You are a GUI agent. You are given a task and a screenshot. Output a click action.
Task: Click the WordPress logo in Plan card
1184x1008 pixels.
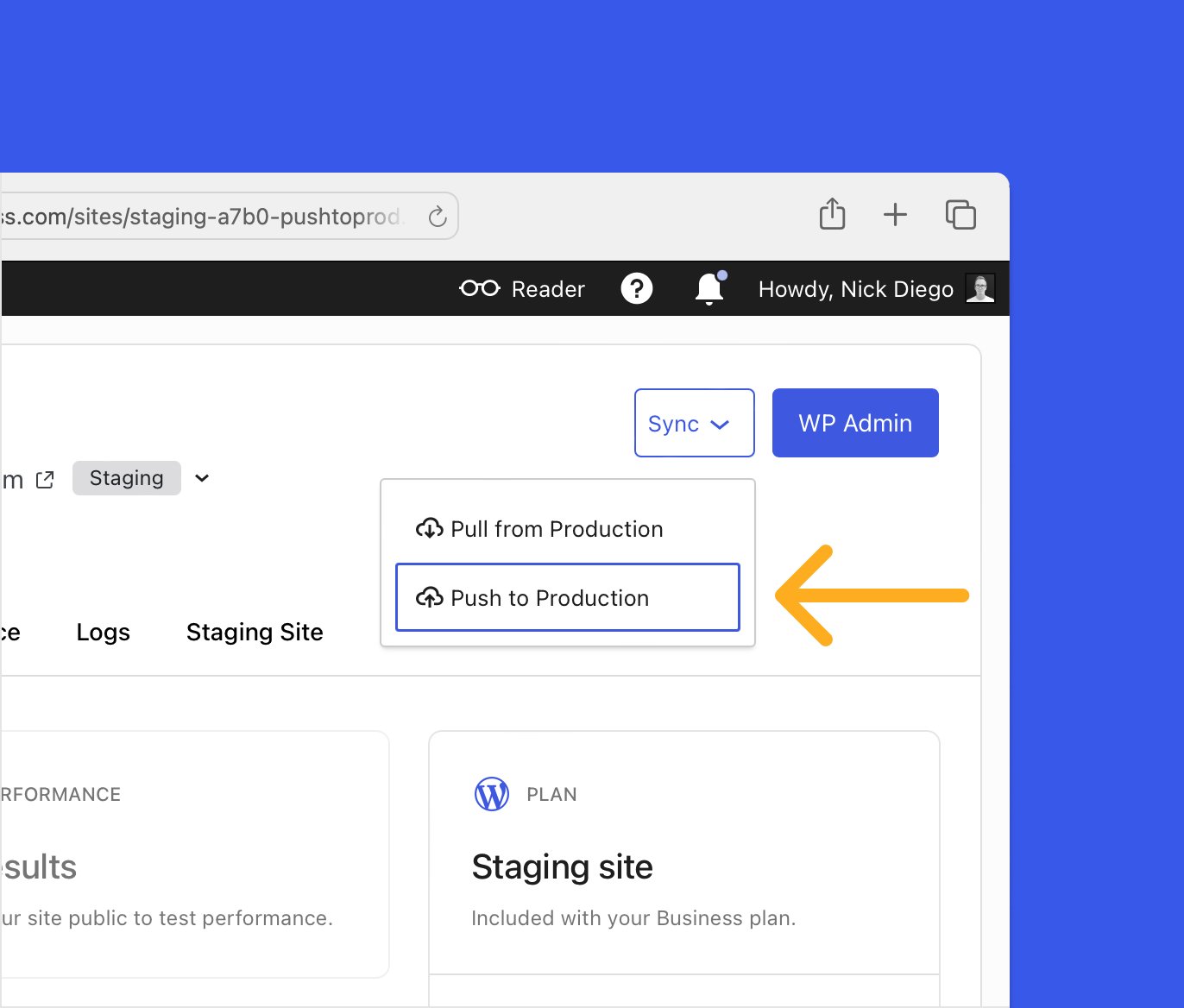point(492,794)
